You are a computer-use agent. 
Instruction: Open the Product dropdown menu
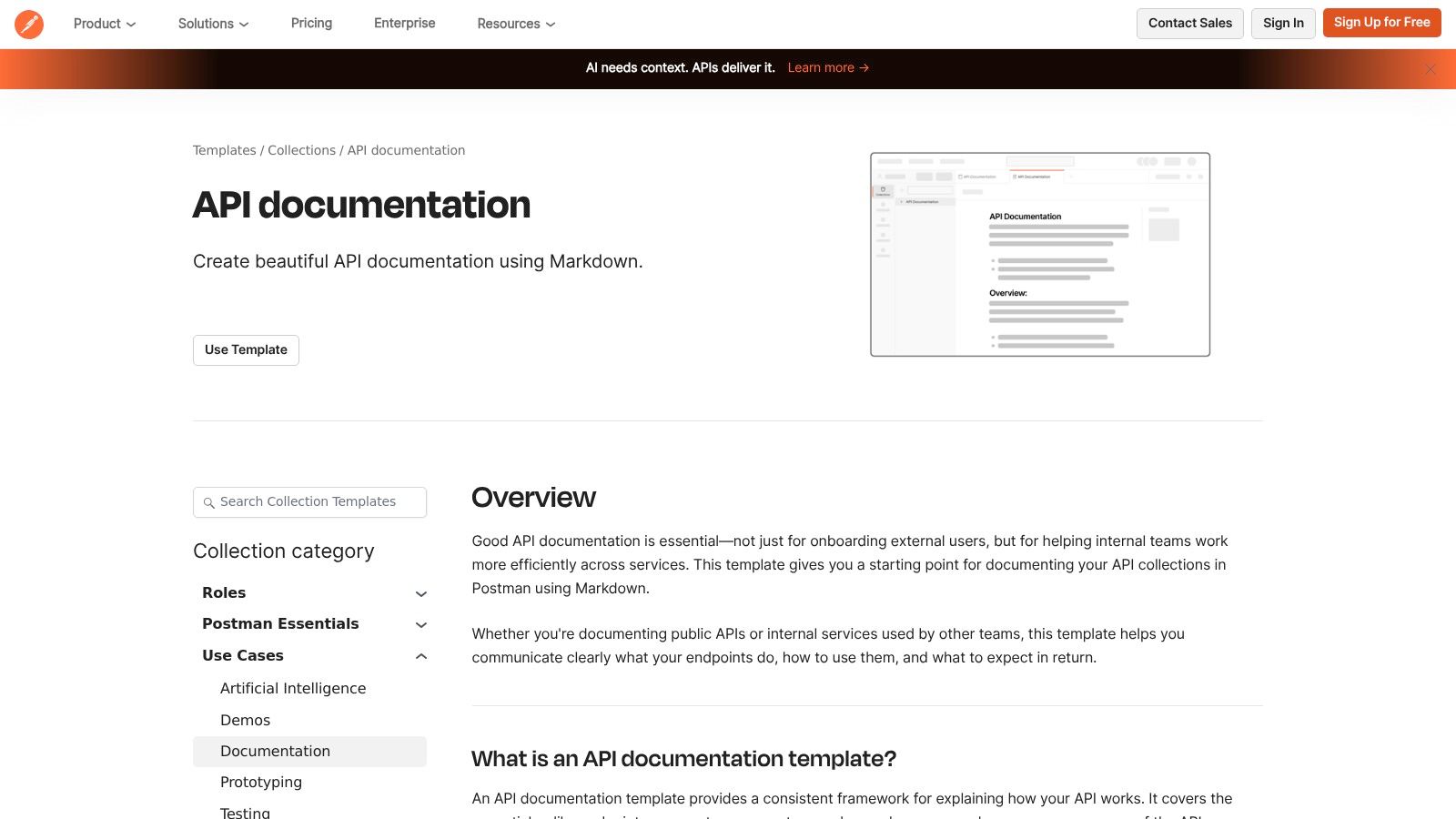click(x=105, y=24)
